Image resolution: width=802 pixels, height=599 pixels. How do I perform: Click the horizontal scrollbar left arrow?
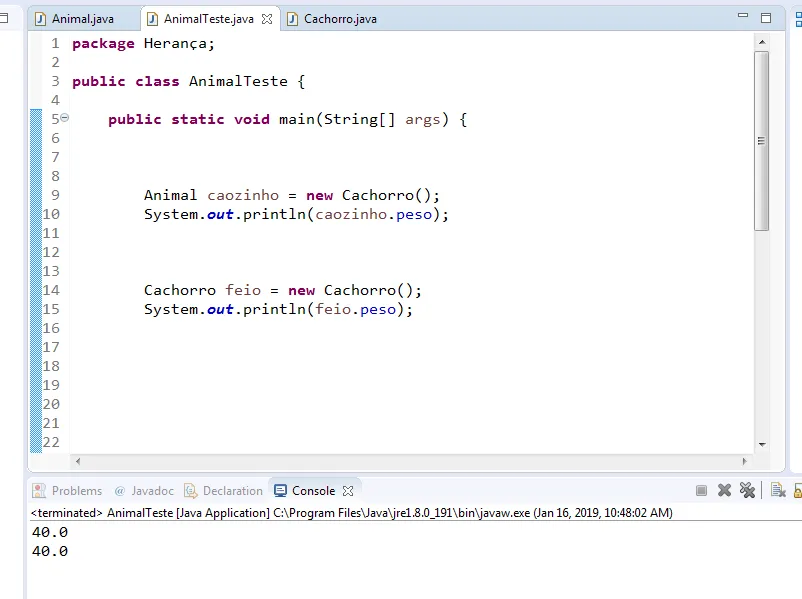tap(78, 461)
